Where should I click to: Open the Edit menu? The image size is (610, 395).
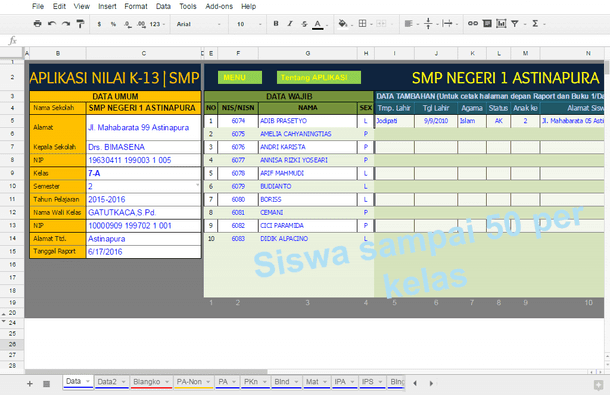(x=59, y=6)
